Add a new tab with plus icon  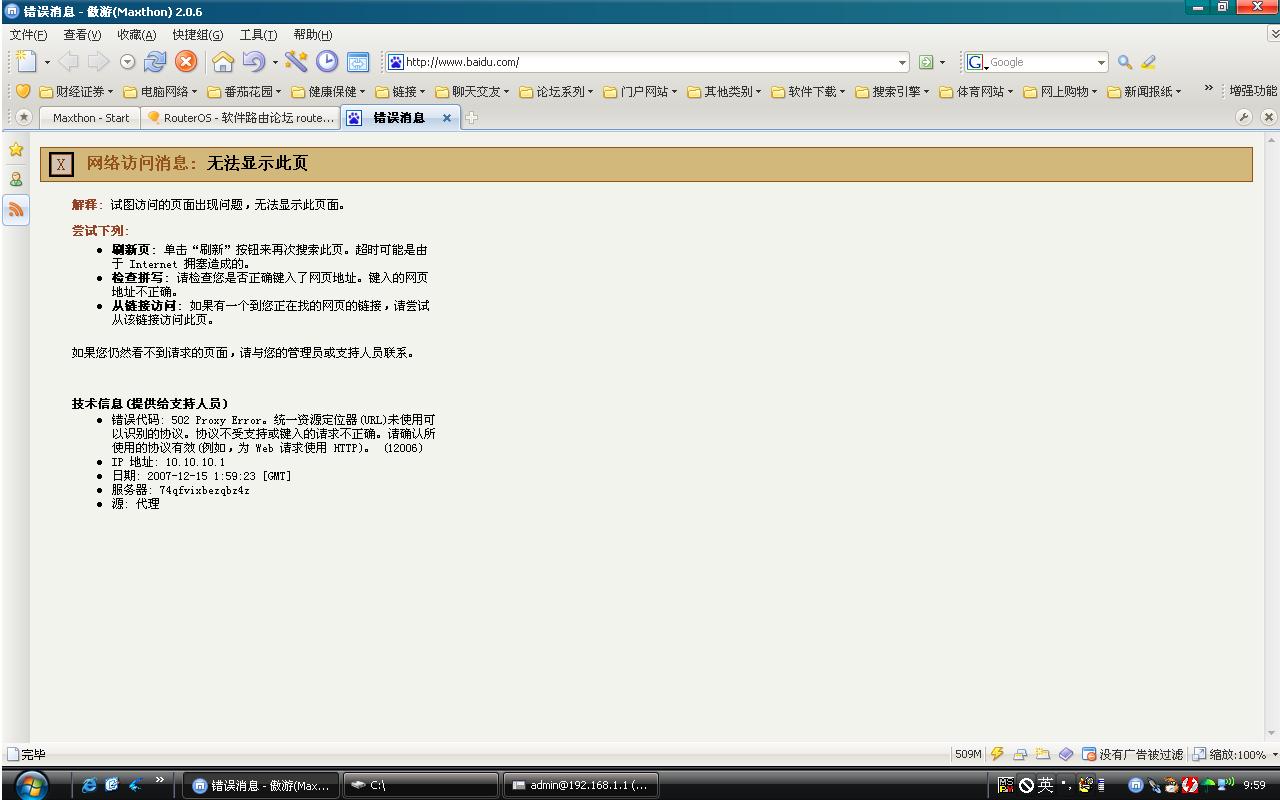[471, 117]
